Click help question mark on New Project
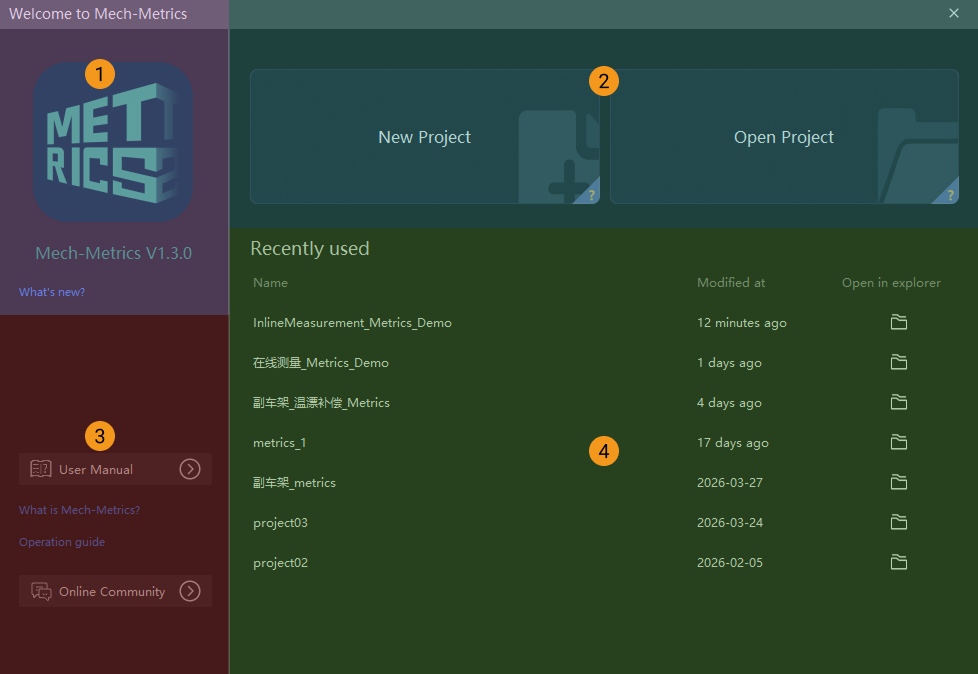 (x=592, y=196)
